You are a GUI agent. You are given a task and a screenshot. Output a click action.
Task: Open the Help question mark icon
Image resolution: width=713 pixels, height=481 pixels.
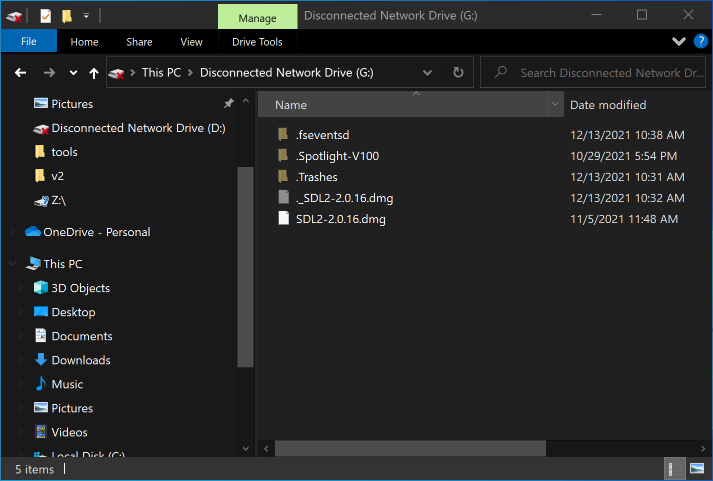pyautogui.click(x=700, y=41)
